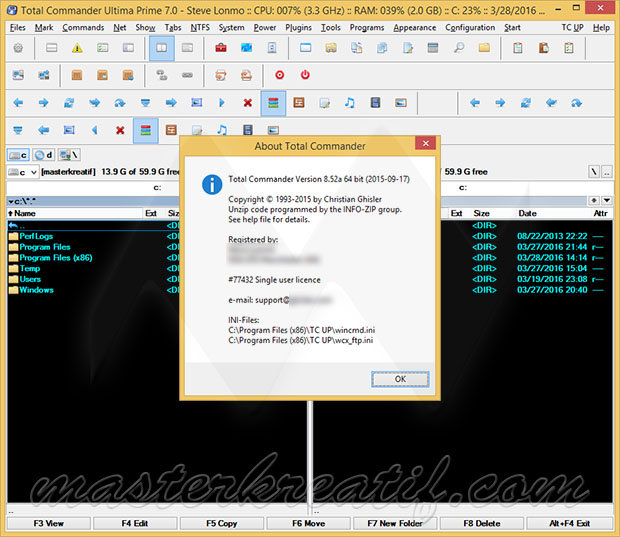Click the closed chain link icon

click(187, 75)
